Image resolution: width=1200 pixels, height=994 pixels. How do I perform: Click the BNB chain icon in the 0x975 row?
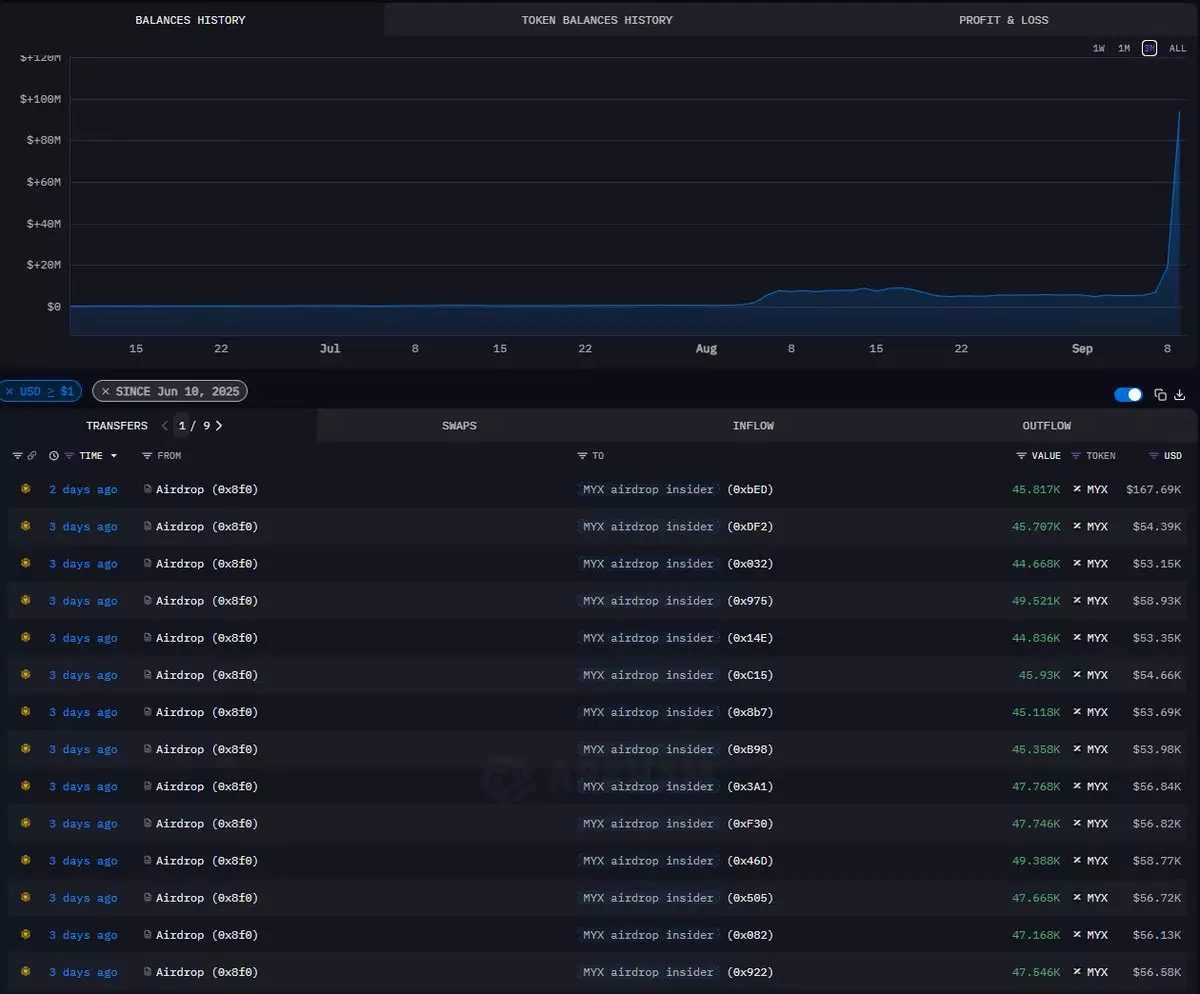[25, 601]
